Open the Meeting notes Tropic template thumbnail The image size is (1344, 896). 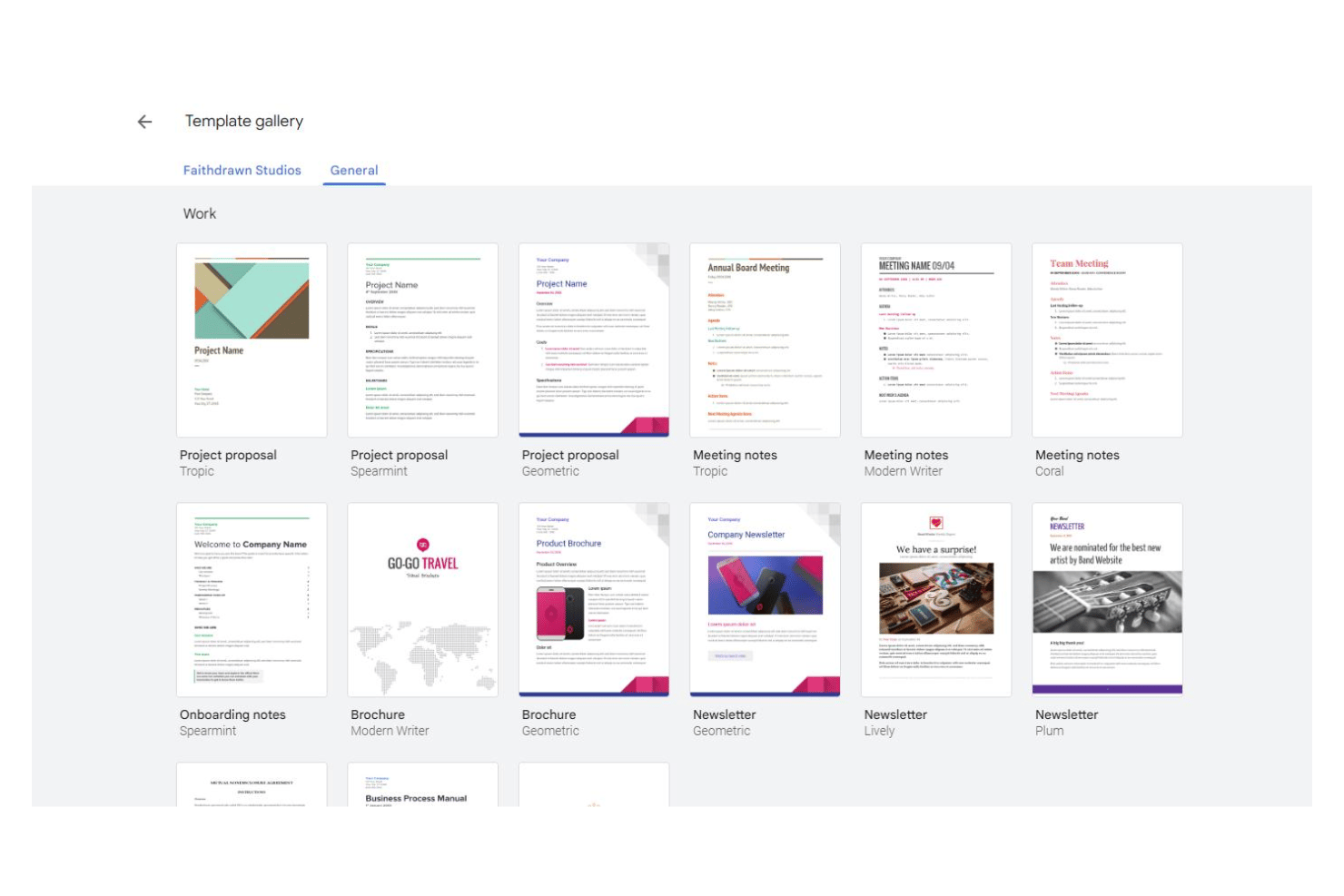[765, 340]
